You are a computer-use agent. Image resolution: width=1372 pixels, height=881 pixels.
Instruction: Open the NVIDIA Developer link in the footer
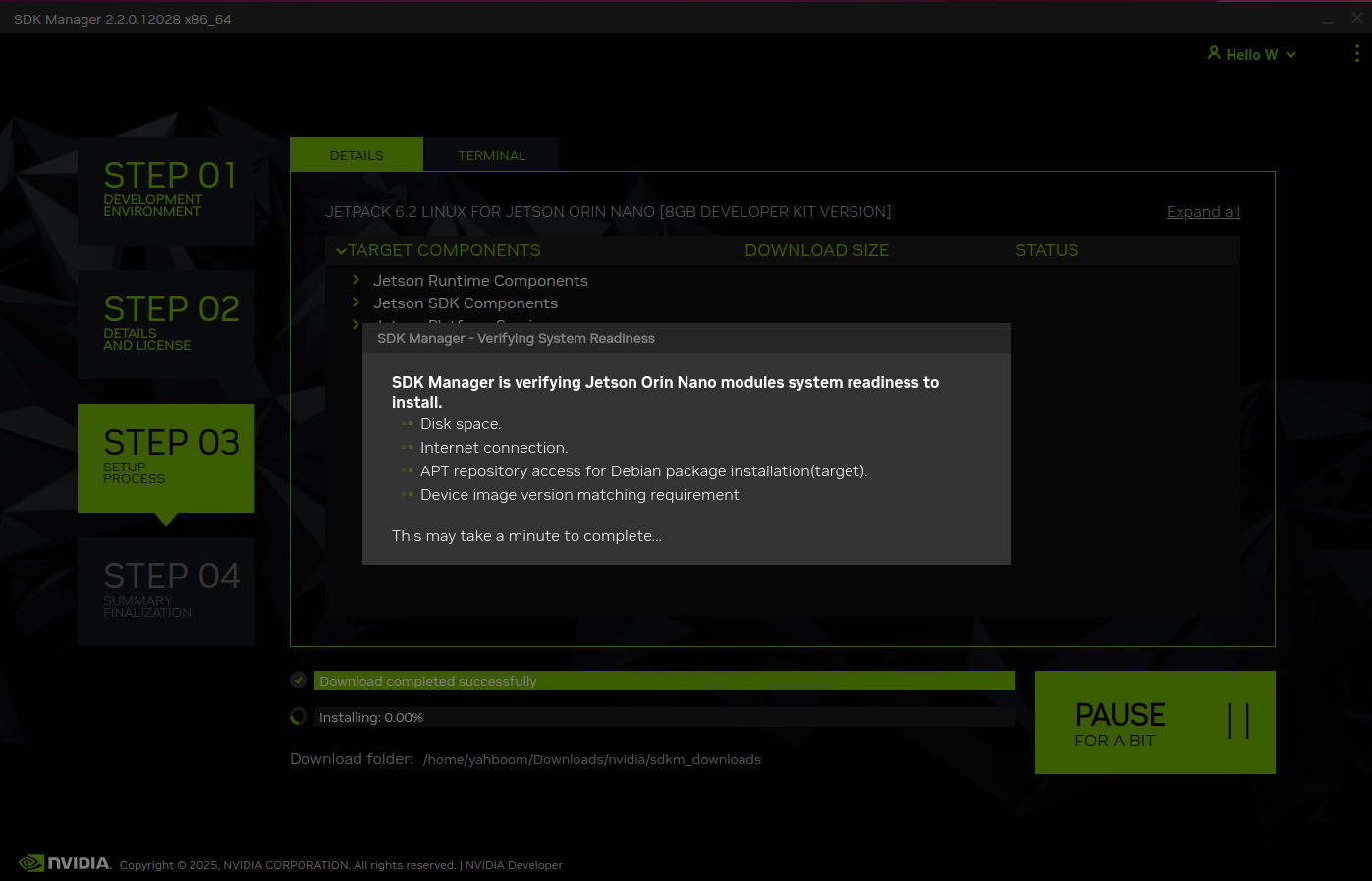point(514,865)
